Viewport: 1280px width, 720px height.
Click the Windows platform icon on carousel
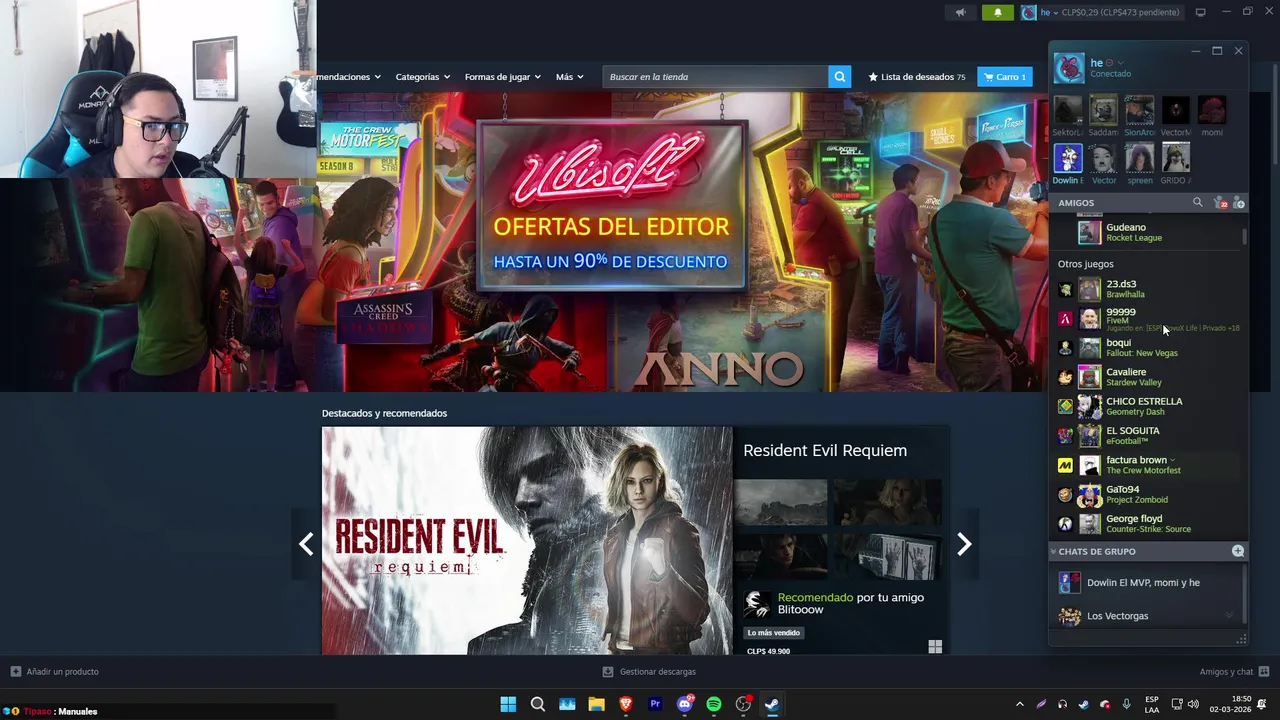click(x=935, y=647)
